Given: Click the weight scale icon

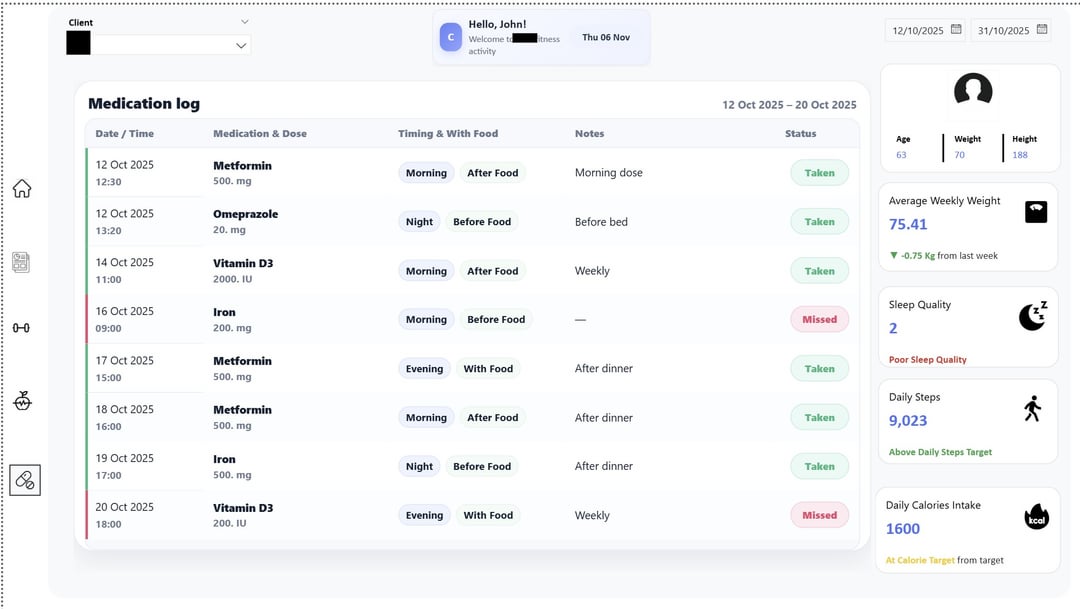Looking at the screenshot, I should [x=1036, y=212].
